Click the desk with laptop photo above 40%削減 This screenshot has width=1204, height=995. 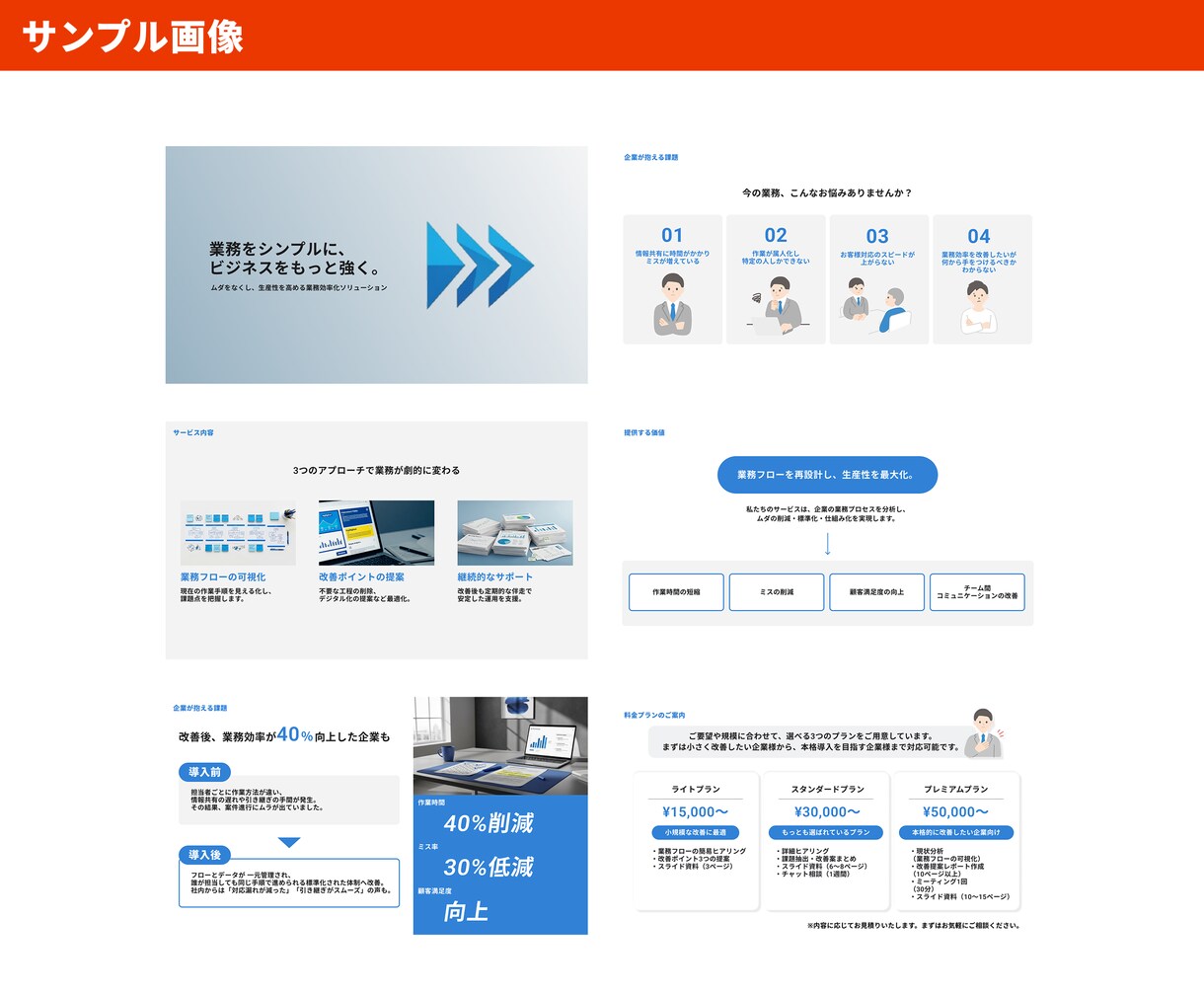pyautogui.click(x=500, y=746)
